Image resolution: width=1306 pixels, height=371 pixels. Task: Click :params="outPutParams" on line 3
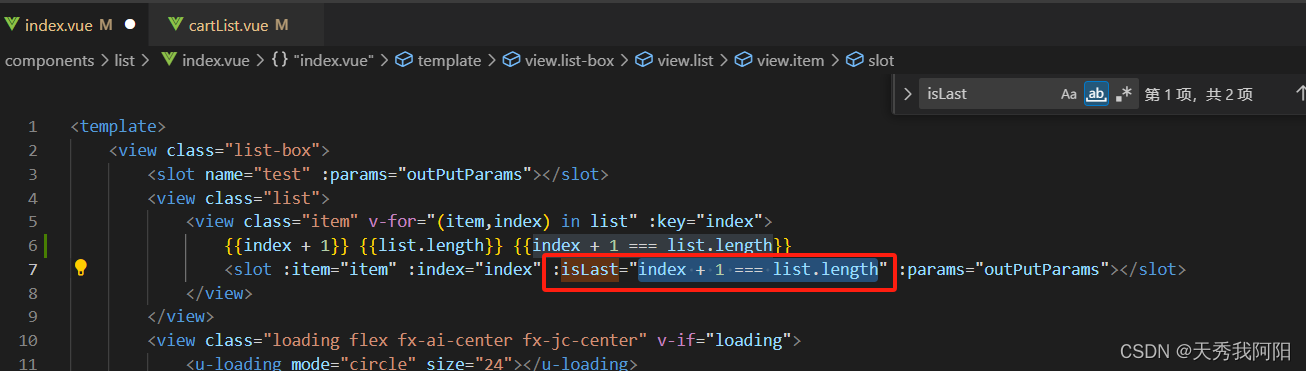click(x=427, y=174)
